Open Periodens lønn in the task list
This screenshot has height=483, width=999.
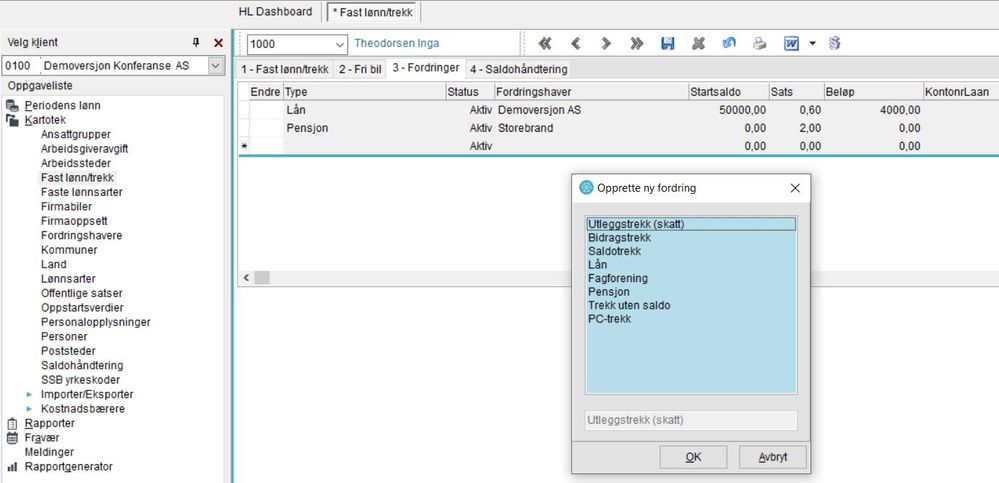click(x=62, y=106)
